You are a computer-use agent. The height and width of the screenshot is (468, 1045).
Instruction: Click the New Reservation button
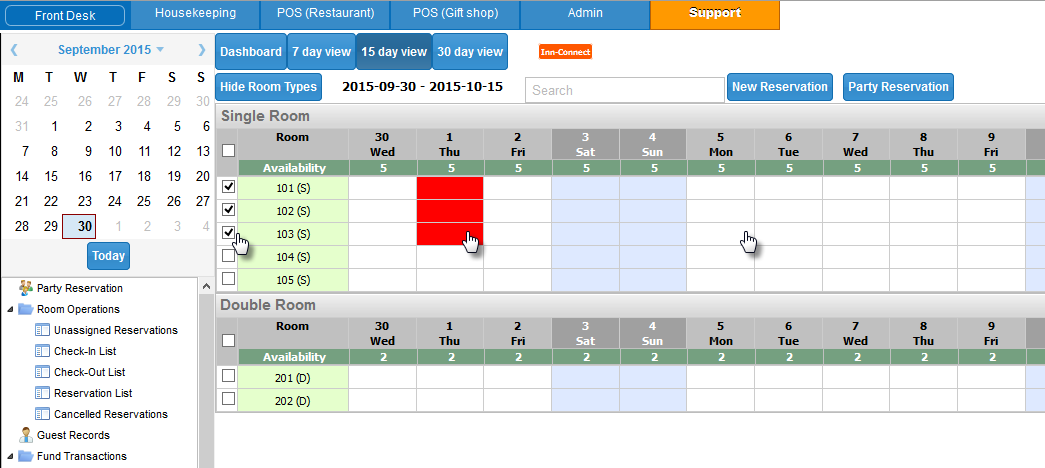[x=780, y=87]
